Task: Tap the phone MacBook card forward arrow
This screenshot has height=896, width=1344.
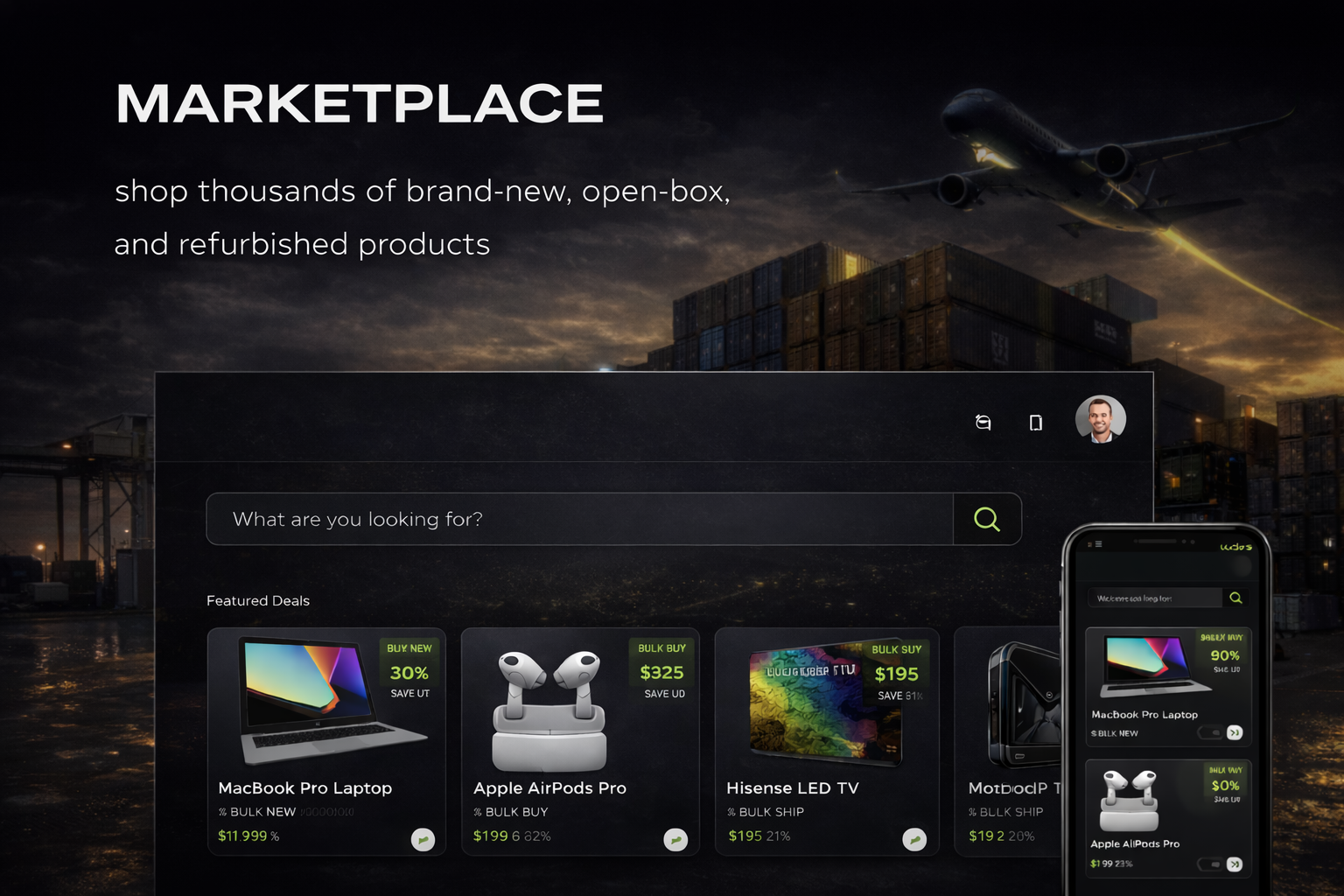Action: click(1235, 732)
